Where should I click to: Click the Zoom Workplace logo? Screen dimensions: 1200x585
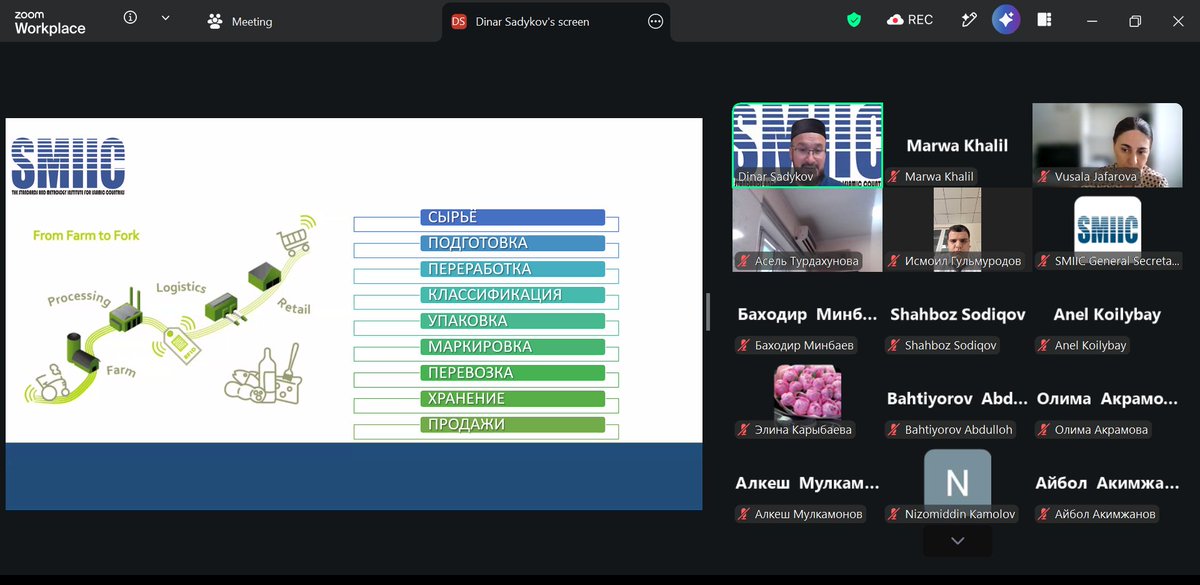[50, 22]
